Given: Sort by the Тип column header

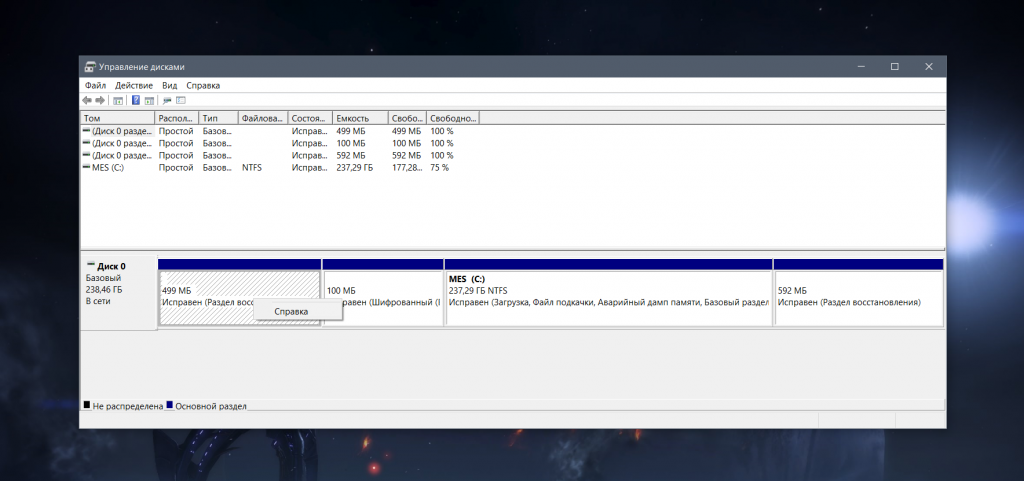Looking at the screenshot, I should point(218,118).
